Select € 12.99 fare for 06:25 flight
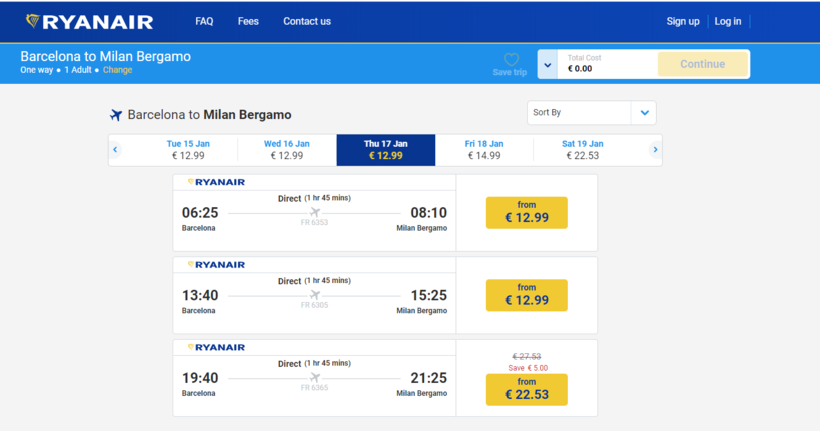Viewport: 820px width, 431px height. click(527, 212)
